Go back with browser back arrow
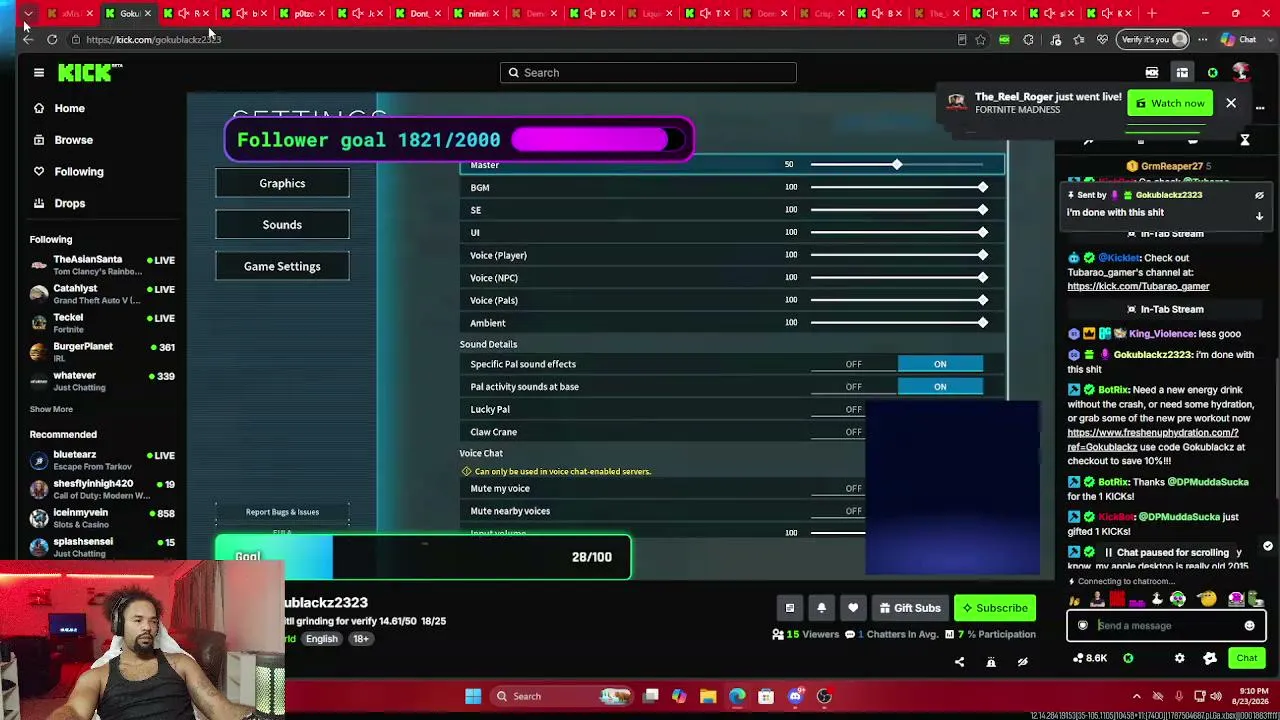The width and height of the screenshot is (1280, 720). 27,40
